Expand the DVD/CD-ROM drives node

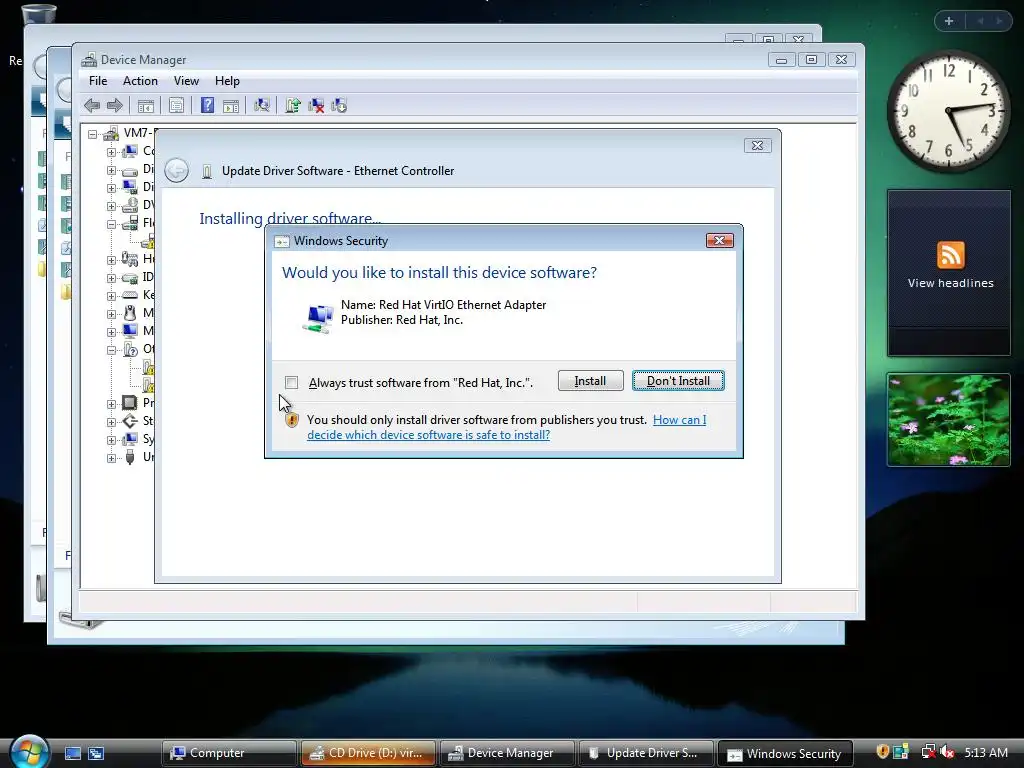[111, 206]
